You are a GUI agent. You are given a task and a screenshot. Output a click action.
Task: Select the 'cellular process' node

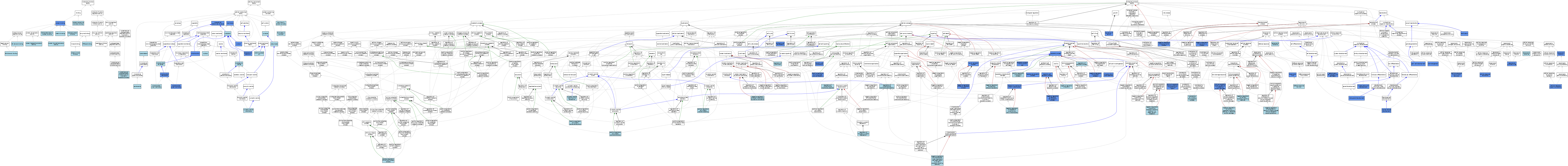906,23
